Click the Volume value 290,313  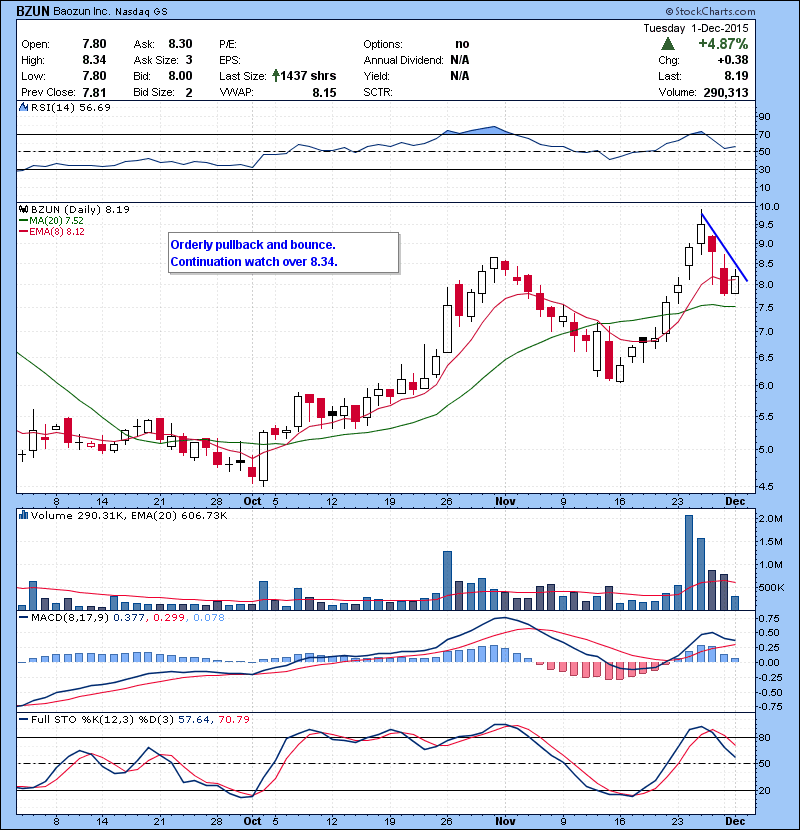[x=726, y=92]
